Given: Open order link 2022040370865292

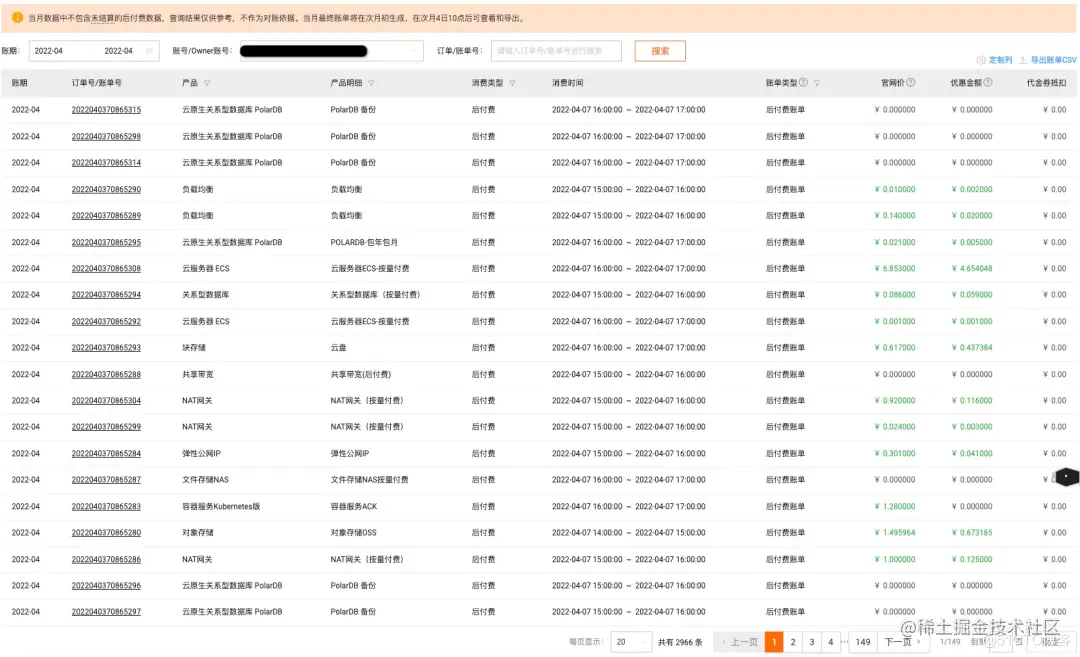Looking at the screenshot, I should [106, 322].
